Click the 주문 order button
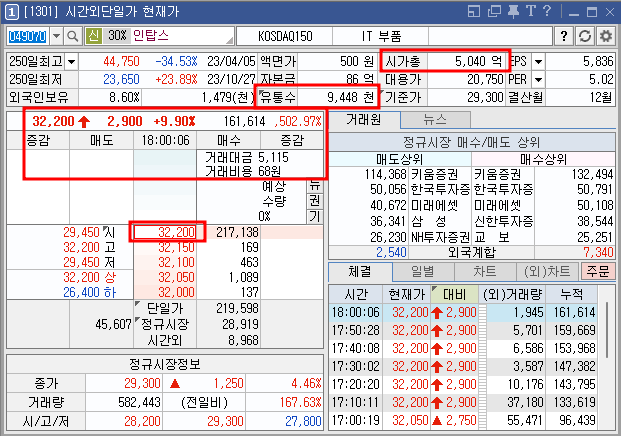The width and height of the screenshot is (621, 436). pyautogui.click(x=598, y=272)
